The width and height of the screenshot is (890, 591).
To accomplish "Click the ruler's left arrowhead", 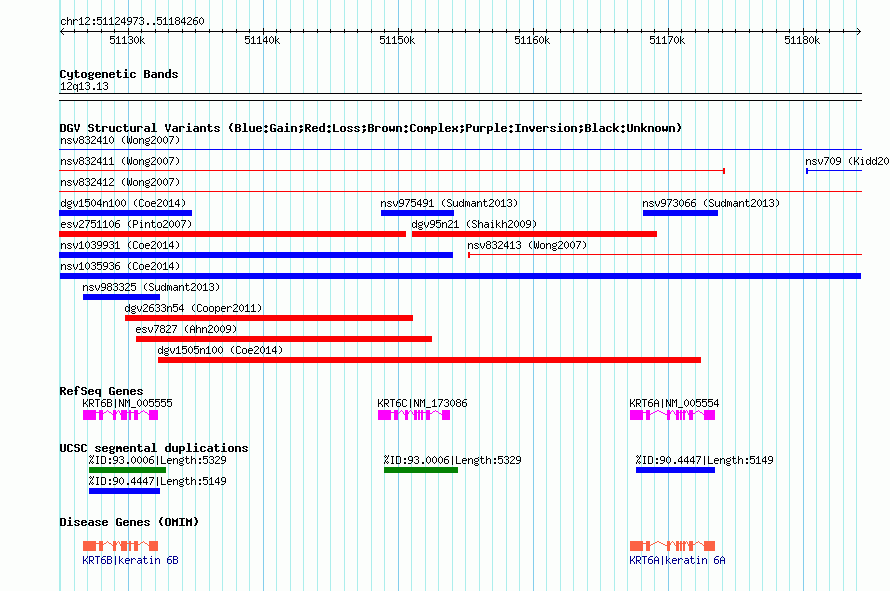I will click(62, 31).
